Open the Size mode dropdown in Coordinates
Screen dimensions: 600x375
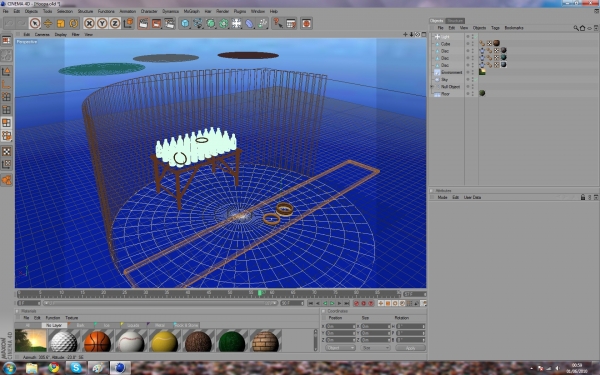coord(375,348)
